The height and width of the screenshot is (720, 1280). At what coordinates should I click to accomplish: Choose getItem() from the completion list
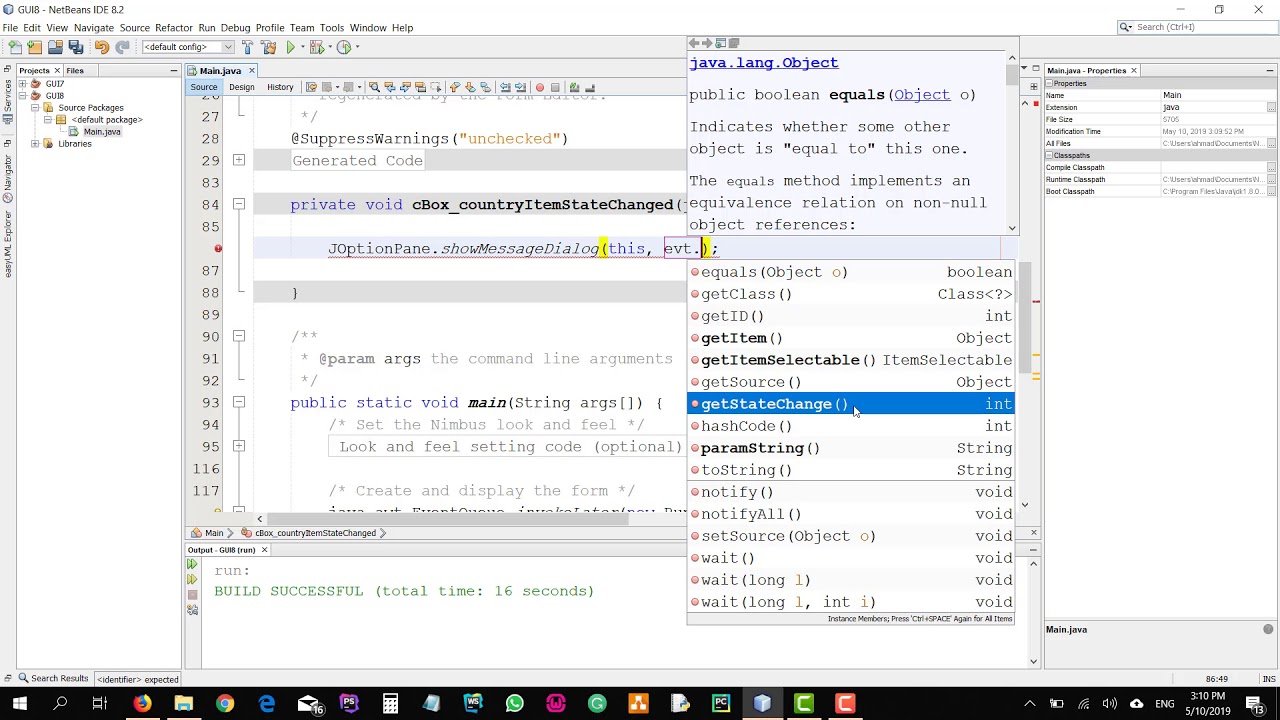click(x=741, y=338)
